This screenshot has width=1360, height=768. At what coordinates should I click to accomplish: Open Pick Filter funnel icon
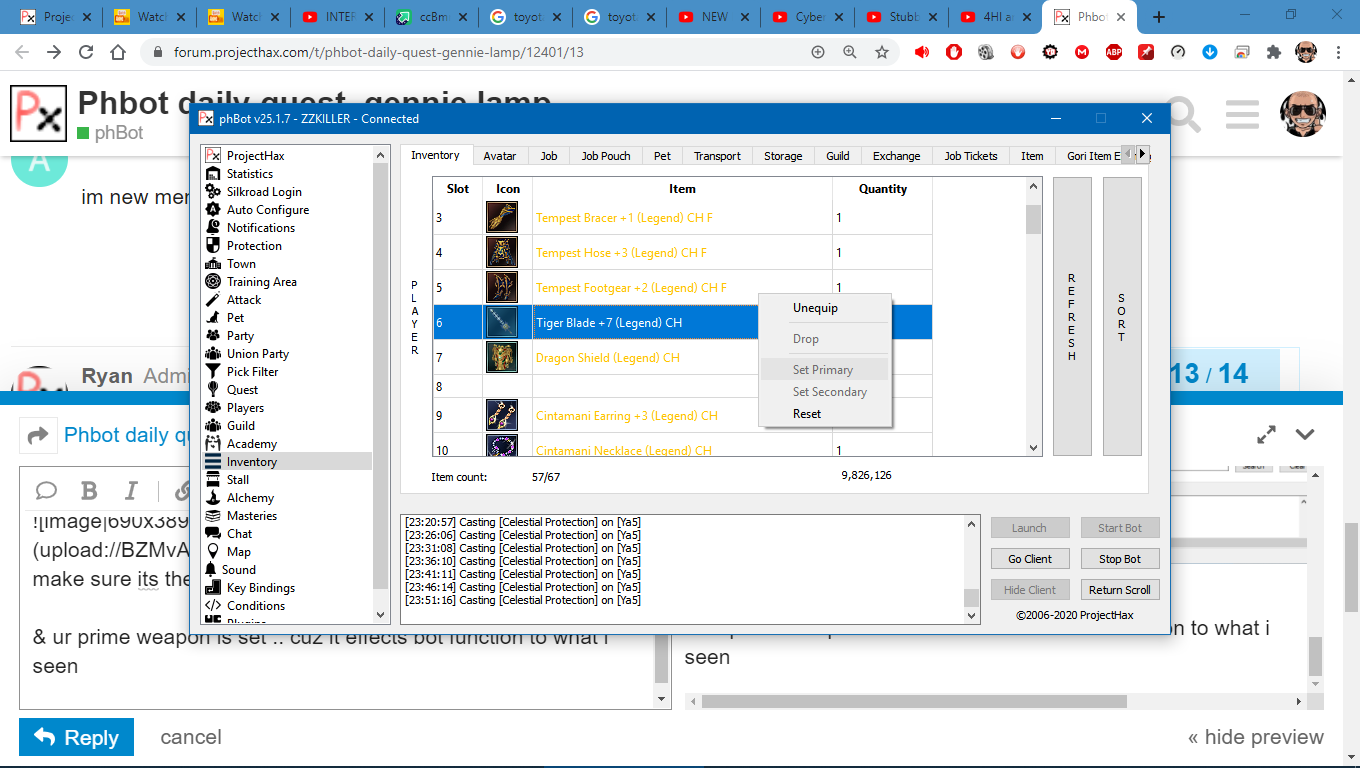point(212,372)
